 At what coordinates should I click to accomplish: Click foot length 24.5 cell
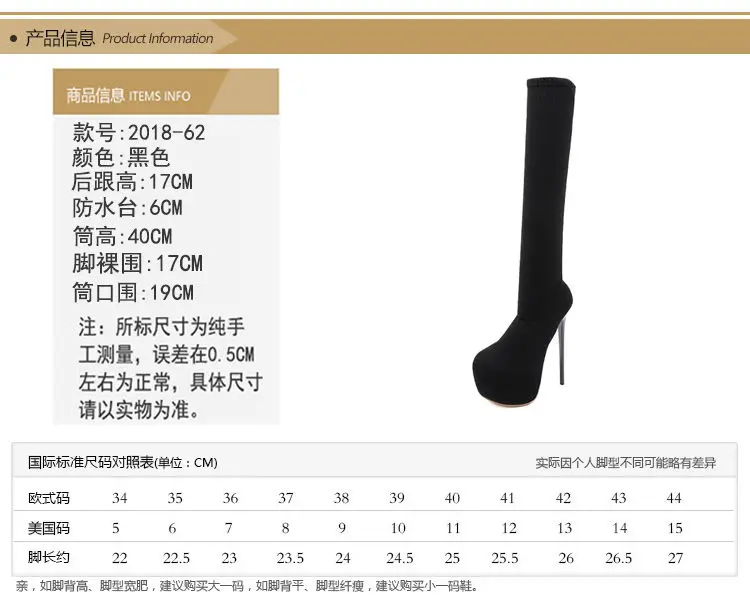click(x=400, y=558)
